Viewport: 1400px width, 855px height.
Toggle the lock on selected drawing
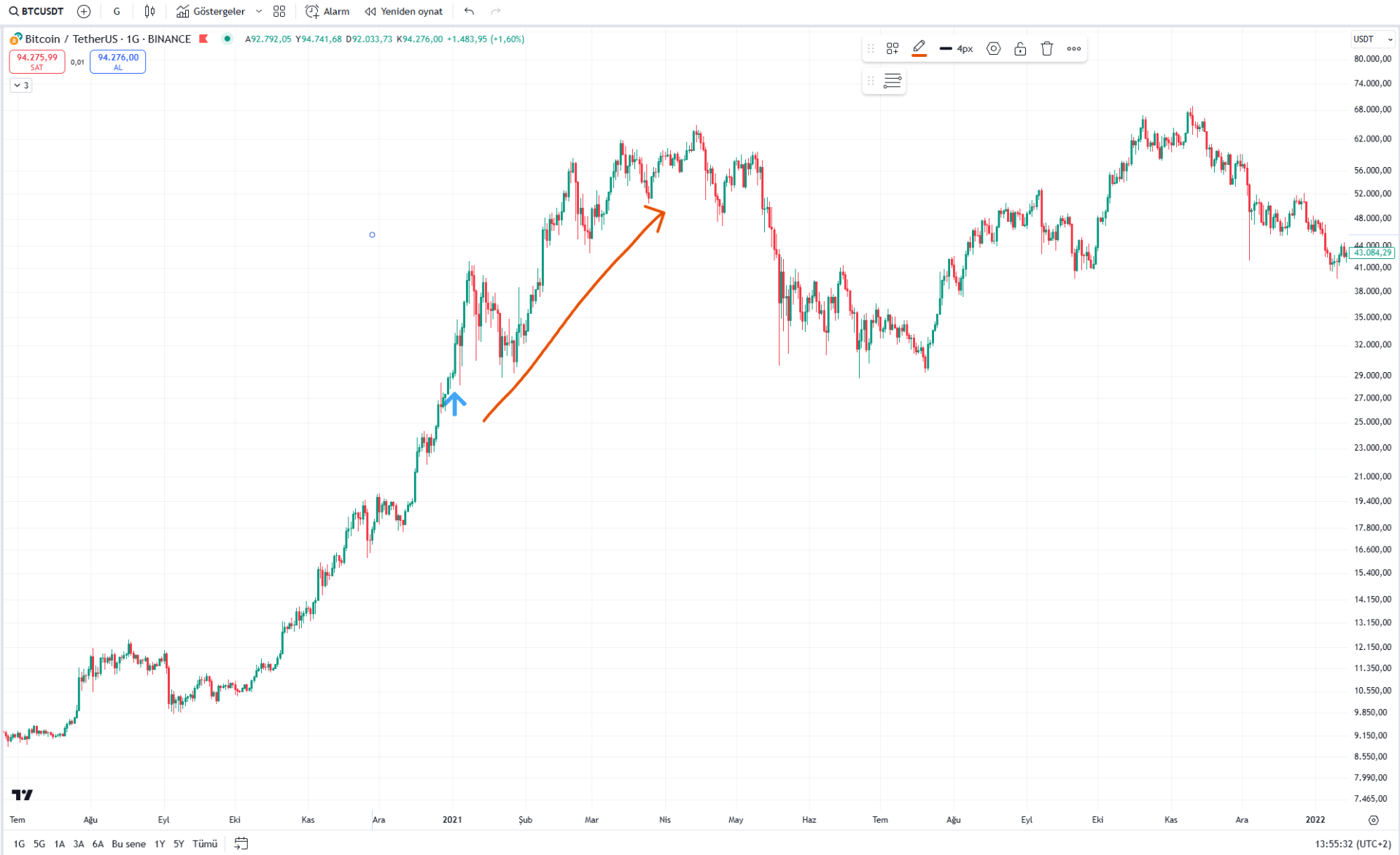1020,49
